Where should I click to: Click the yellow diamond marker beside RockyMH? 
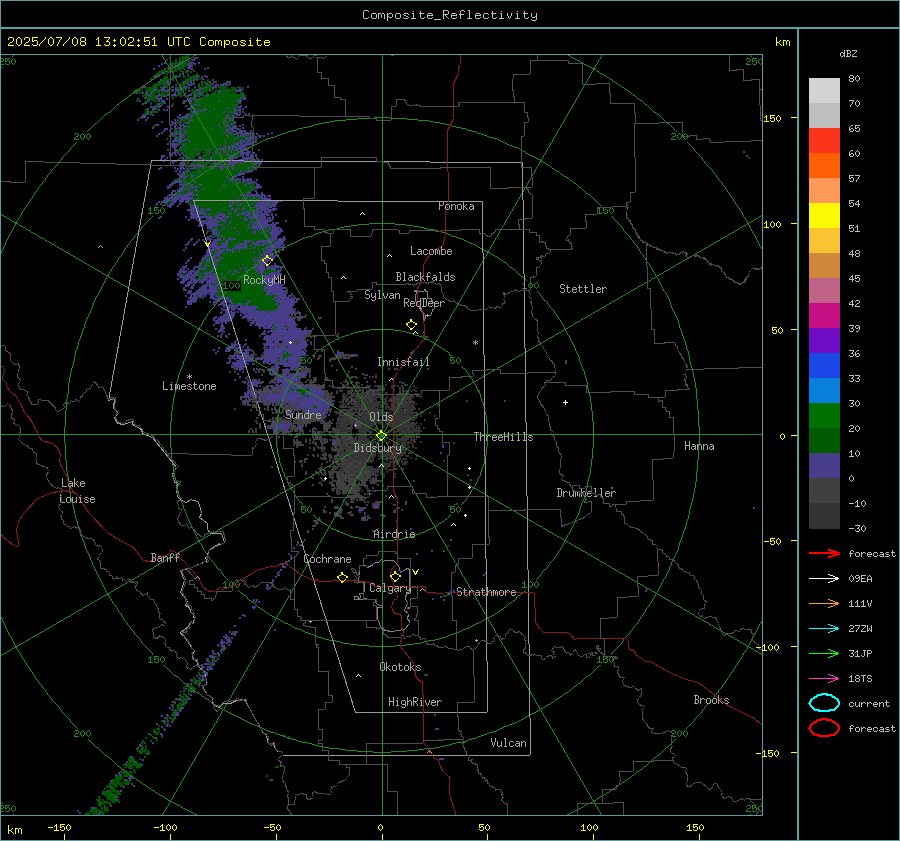coord(267,261)
